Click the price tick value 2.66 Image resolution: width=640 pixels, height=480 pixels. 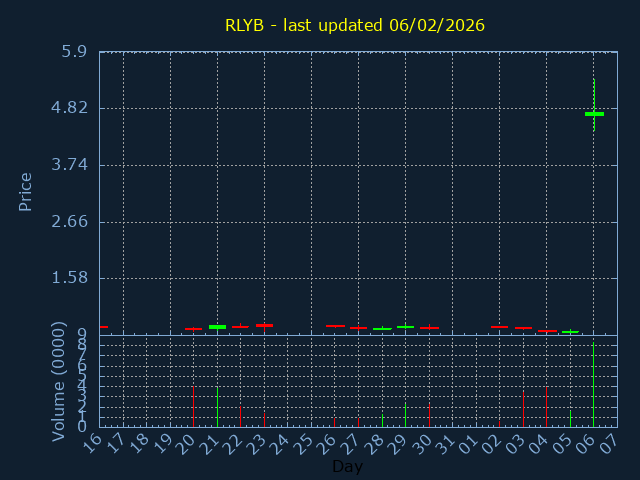point(69,222)
